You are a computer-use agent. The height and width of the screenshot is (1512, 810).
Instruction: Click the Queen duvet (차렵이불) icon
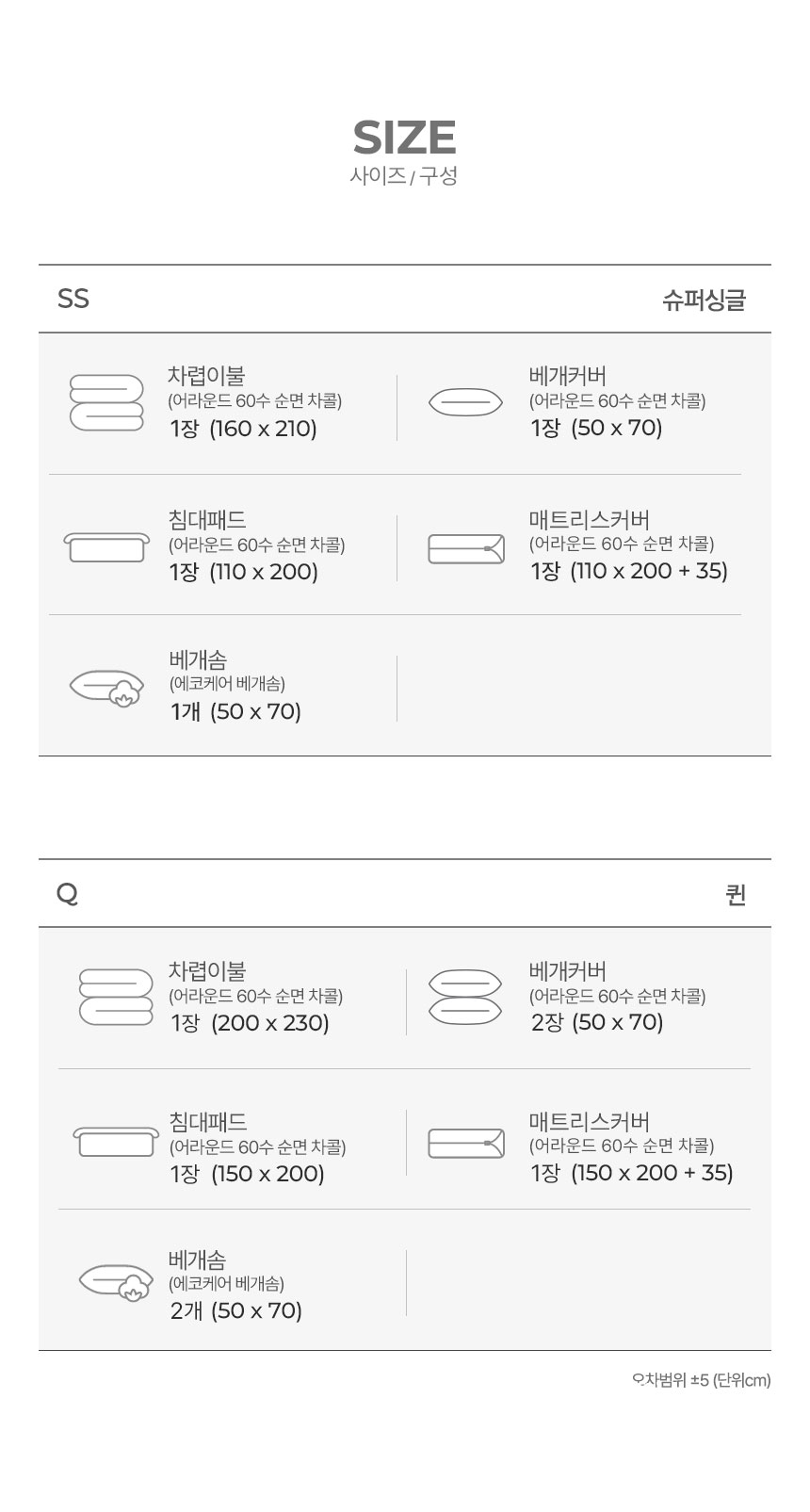pyautogui.click(x=116, y=997)
